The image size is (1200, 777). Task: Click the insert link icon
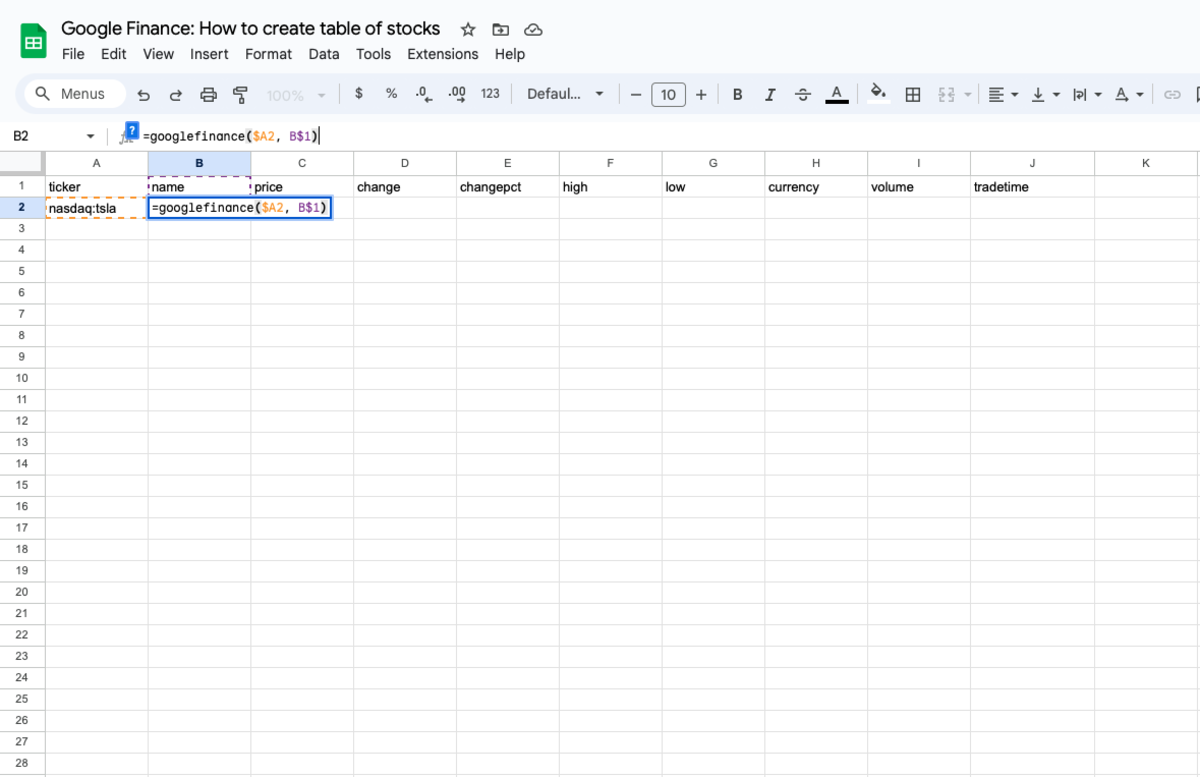1172,94
